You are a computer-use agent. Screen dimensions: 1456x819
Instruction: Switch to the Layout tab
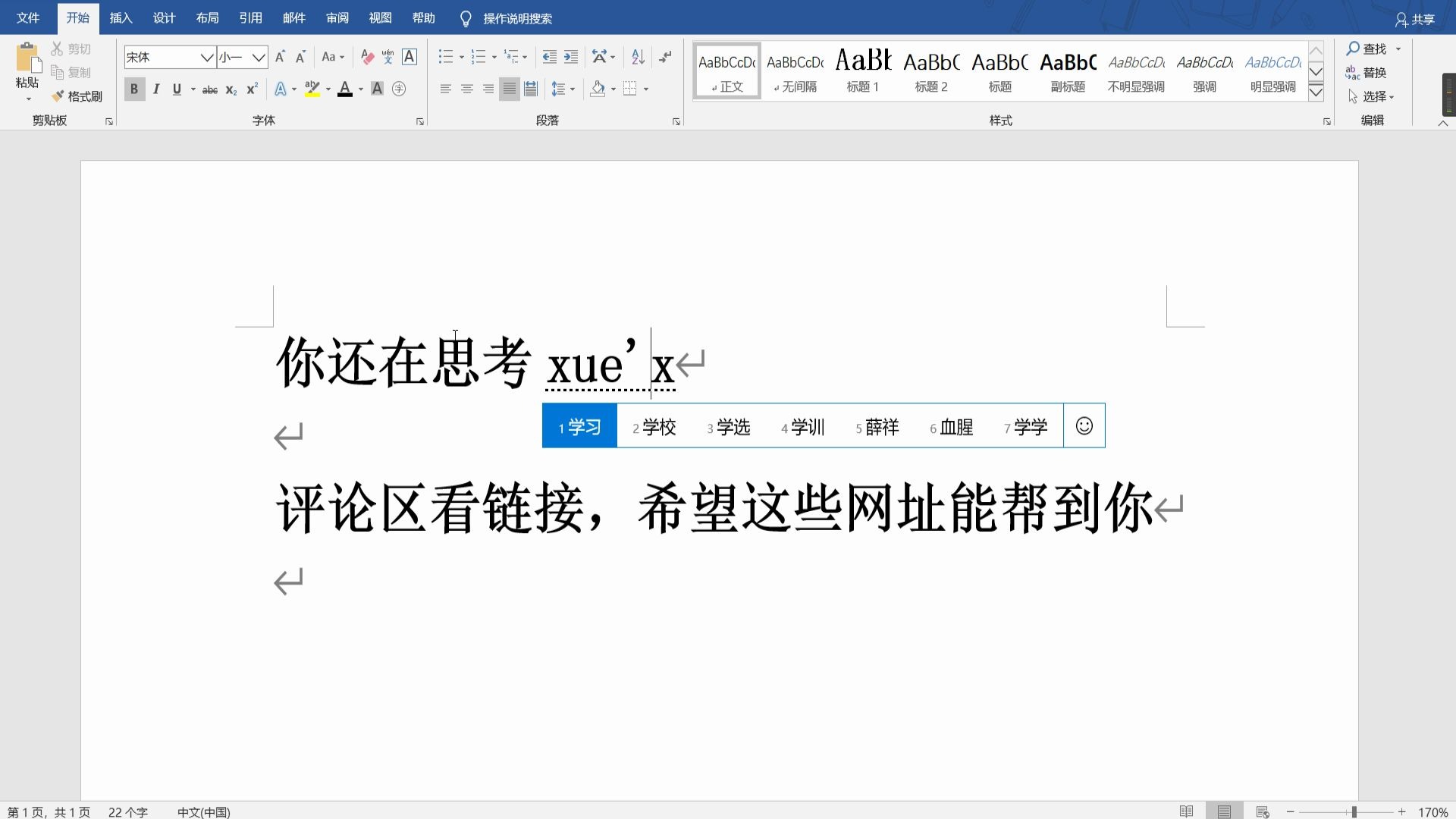coord(207,18)
